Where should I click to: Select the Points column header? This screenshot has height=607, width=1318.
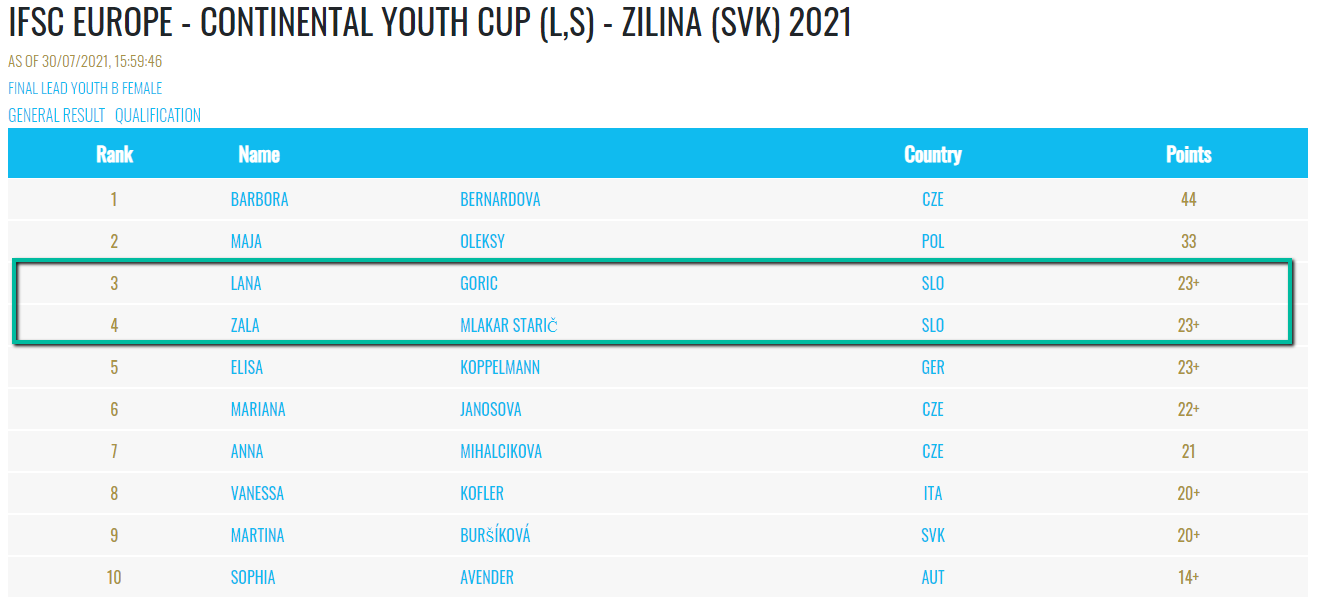coord(1189,154)
